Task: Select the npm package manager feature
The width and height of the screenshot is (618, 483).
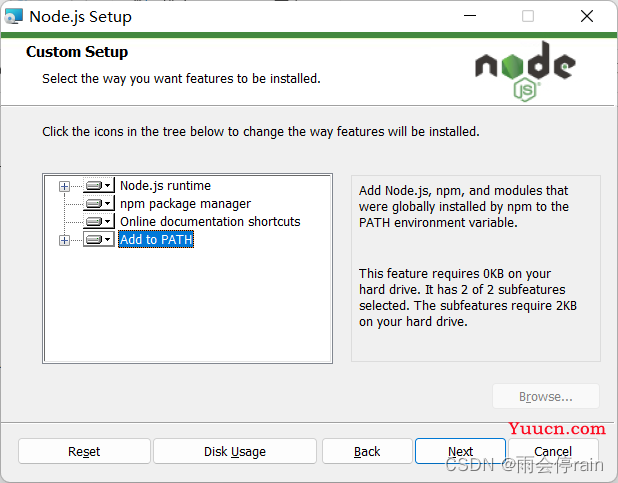Action: tap(185, 203)
